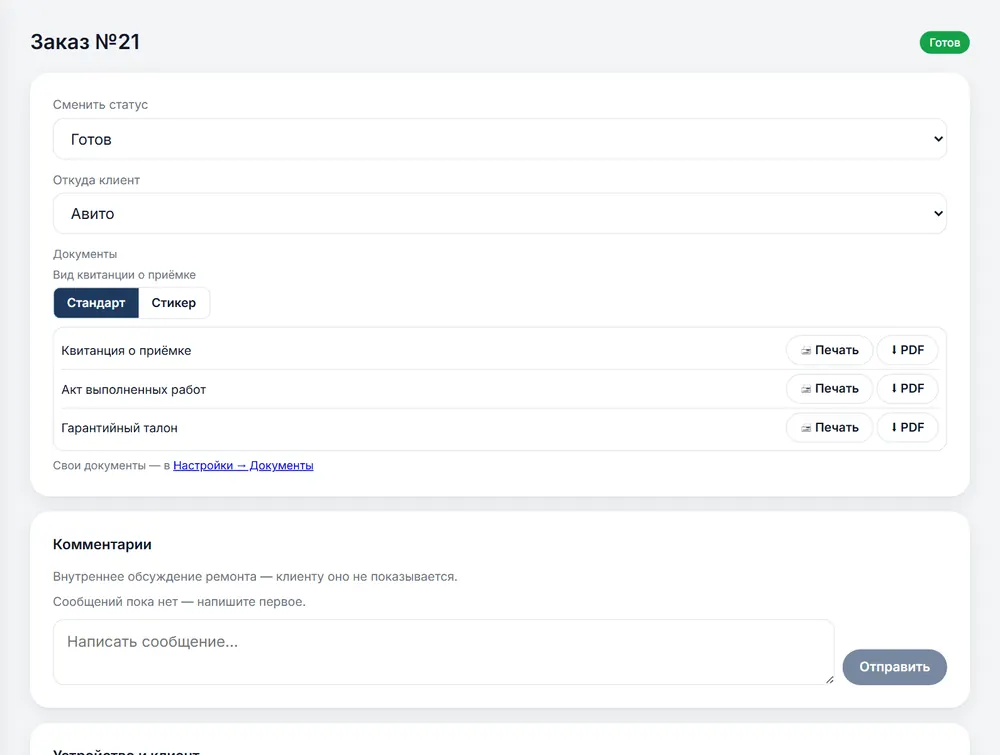Send the comment with Отправить button
This screenshot has width=1000, height=755.
pyautogui.click(x=894, y=667)
